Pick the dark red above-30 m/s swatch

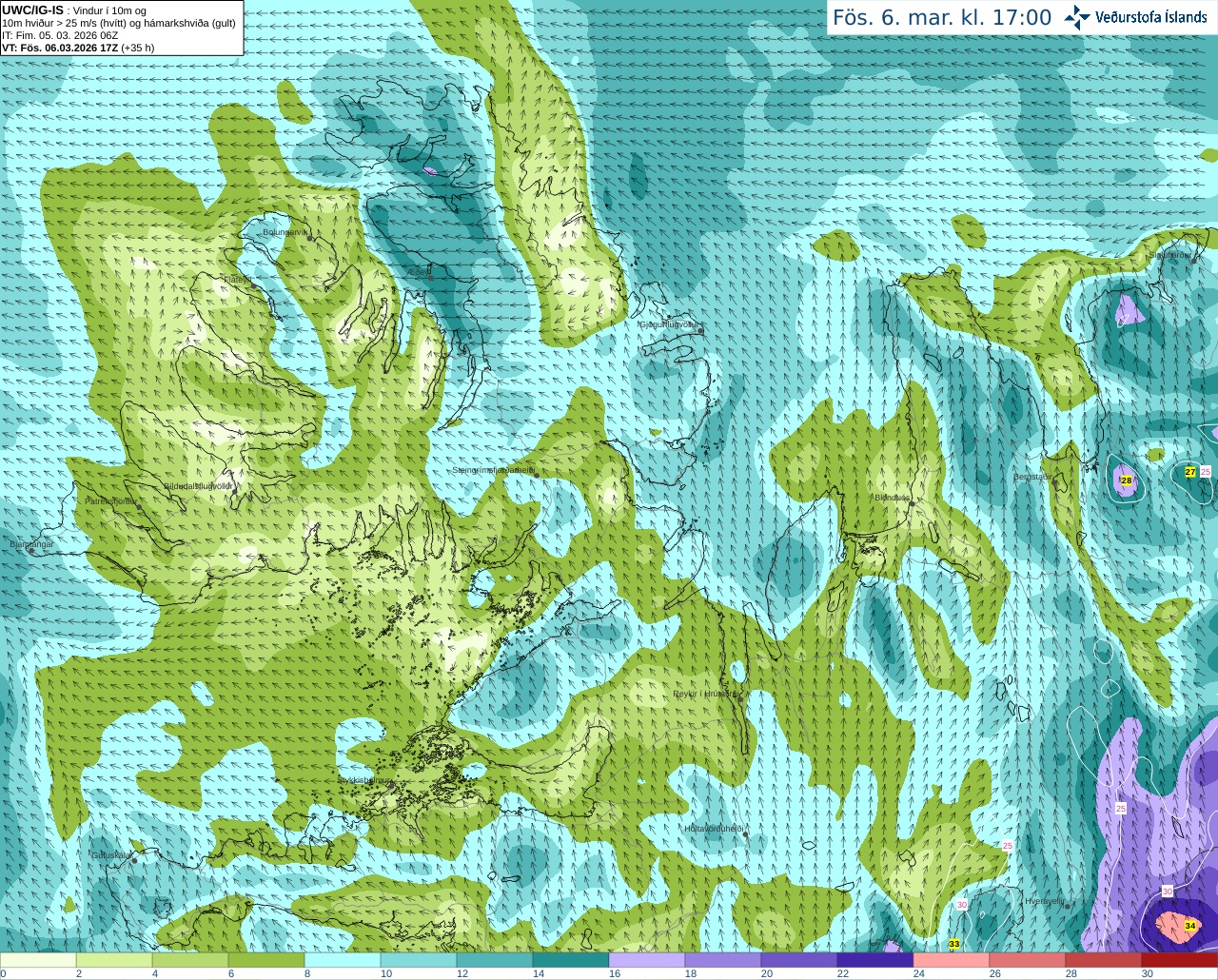1180,960
